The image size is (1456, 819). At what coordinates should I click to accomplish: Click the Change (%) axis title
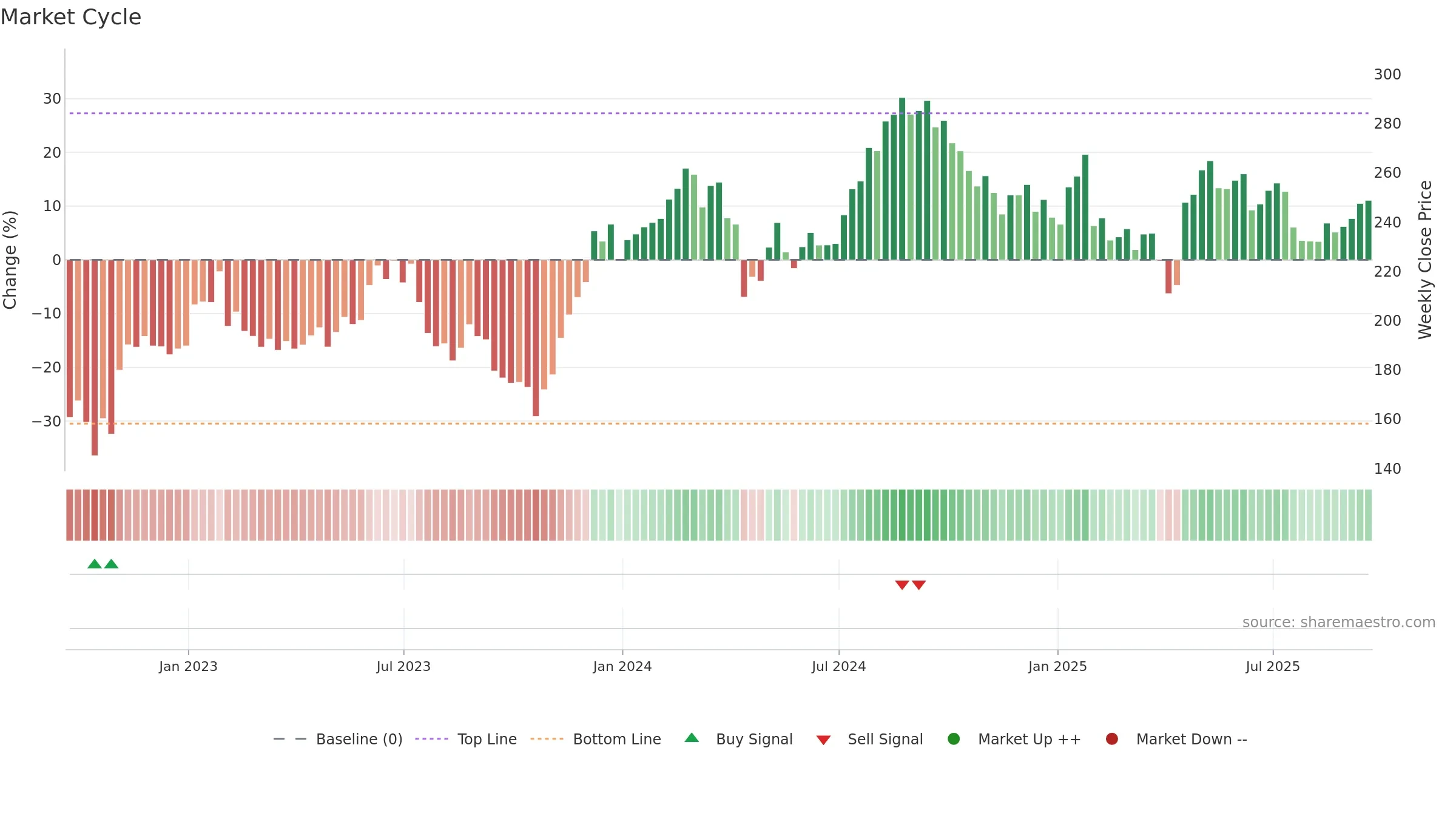(10, 260)
